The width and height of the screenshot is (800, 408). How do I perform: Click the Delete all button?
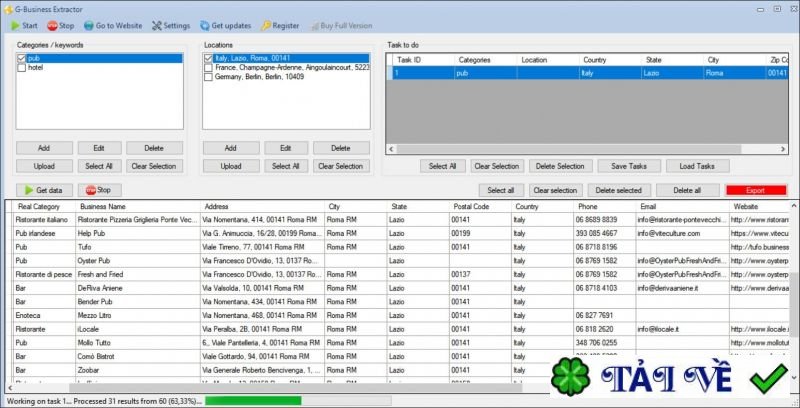click(x=687, y=190)
